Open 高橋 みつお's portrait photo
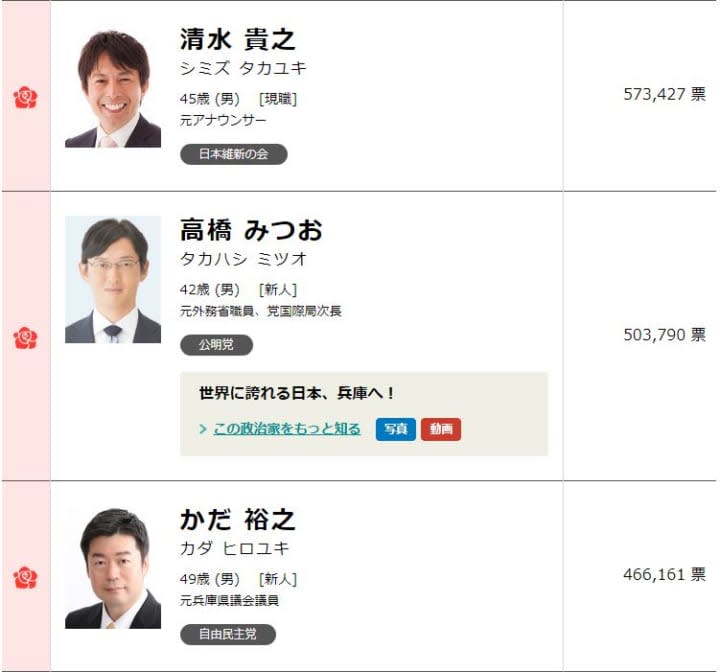720x672 pixels. click(x=113, y=279)
